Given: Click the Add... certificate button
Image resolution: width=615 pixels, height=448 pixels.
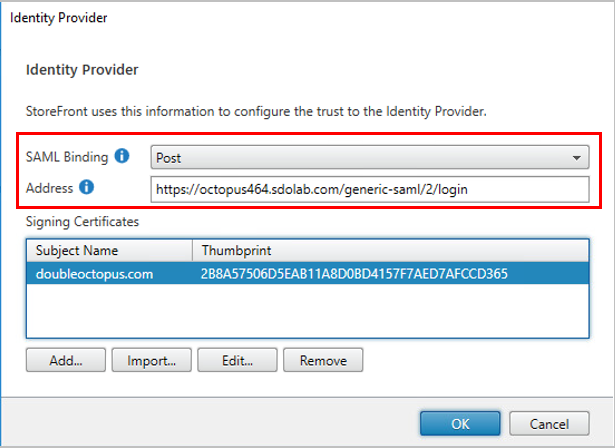Looking at the screenshot, I should [x=66, y=360].
